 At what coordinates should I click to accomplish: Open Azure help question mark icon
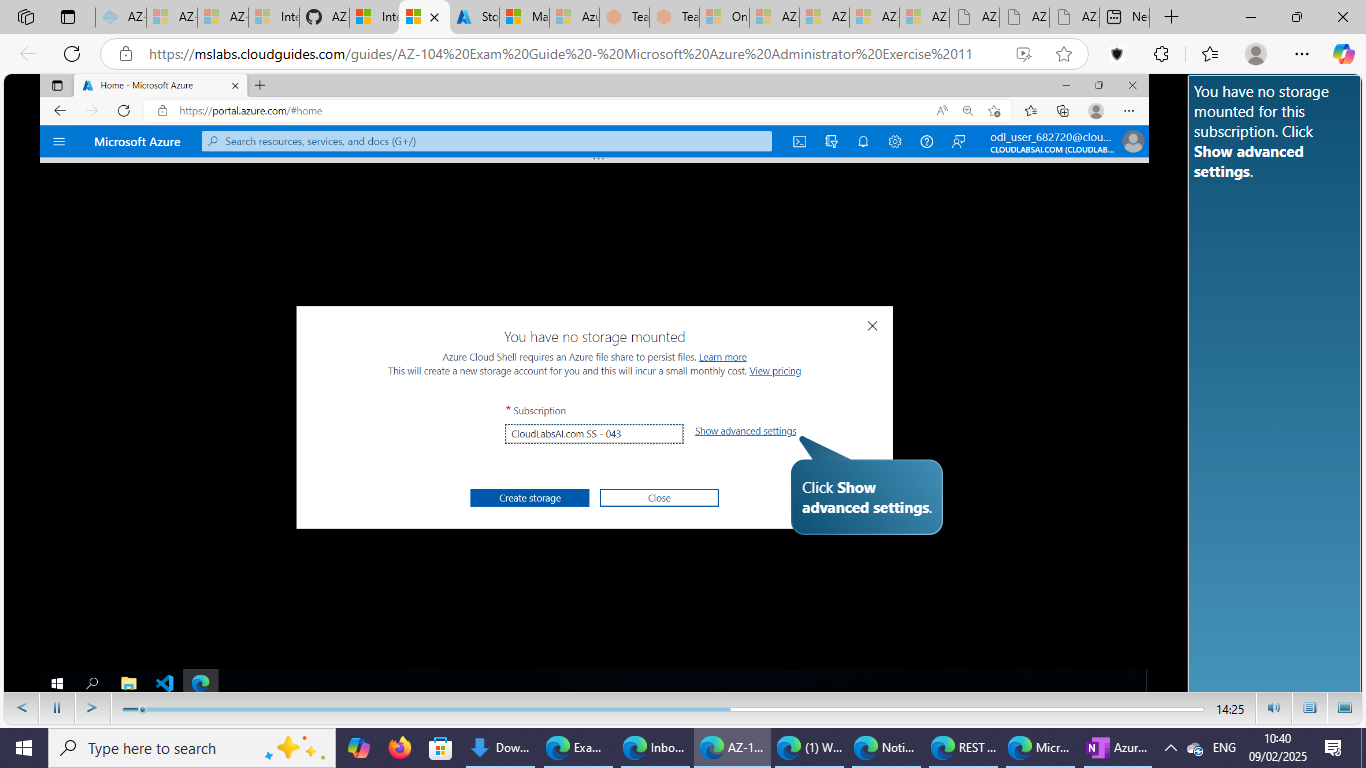[927, 142]
